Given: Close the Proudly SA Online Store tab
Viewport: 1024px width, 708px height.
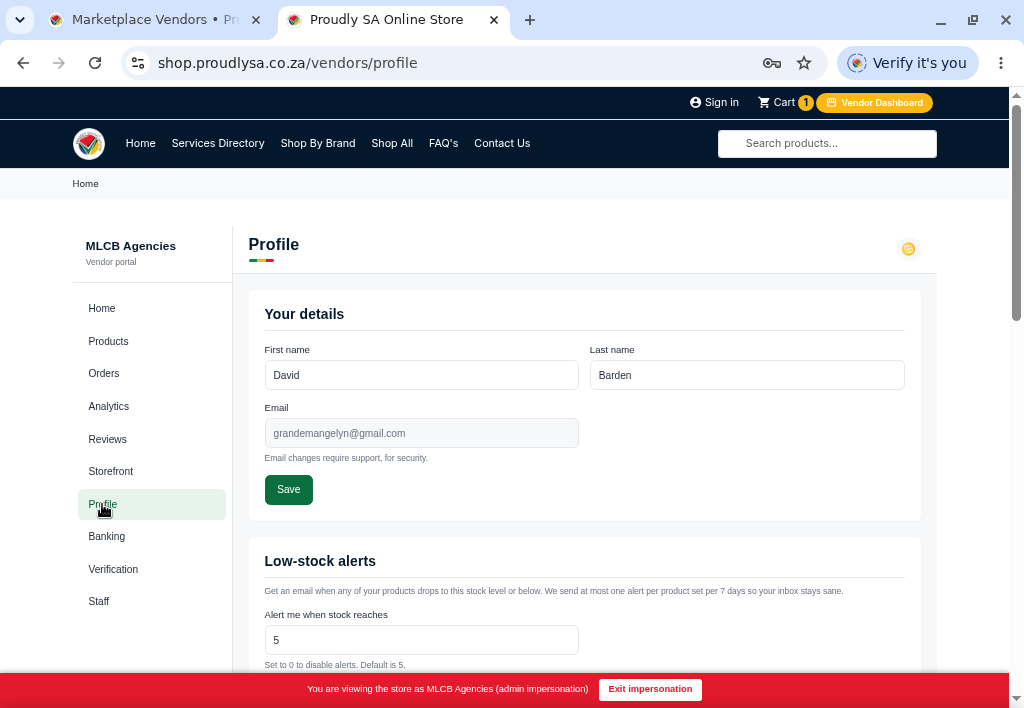Looking at the screenshot, I should coord(494,20).
